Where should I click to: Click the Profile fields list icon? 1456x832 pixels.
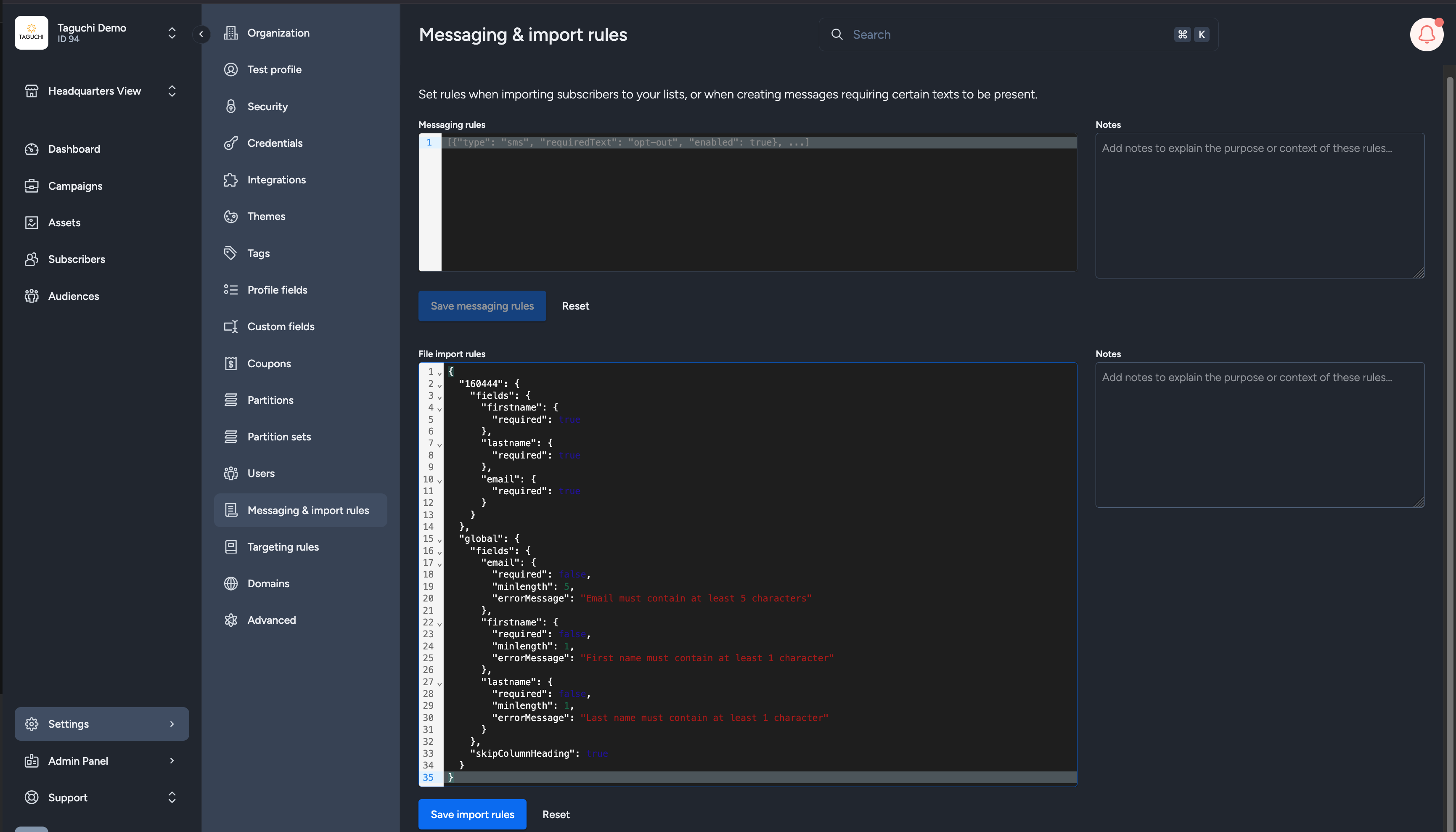pyautogui.click(x=231, y=290)
